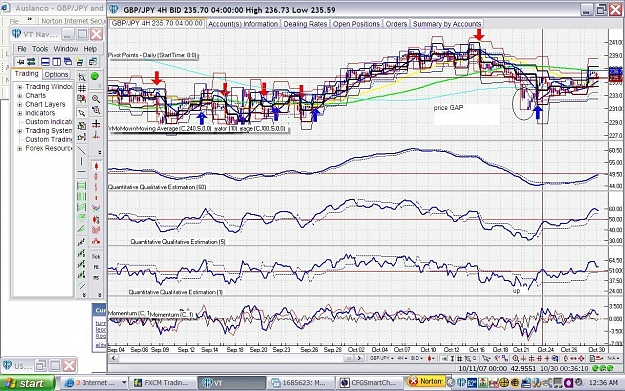Open the Summary by Accounts tab

click(x=447, y=24)
